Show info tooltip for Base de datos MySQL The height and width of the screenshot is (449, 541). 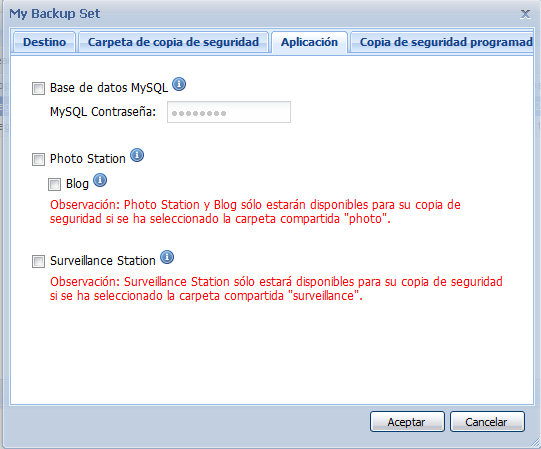tap(179, 84)
